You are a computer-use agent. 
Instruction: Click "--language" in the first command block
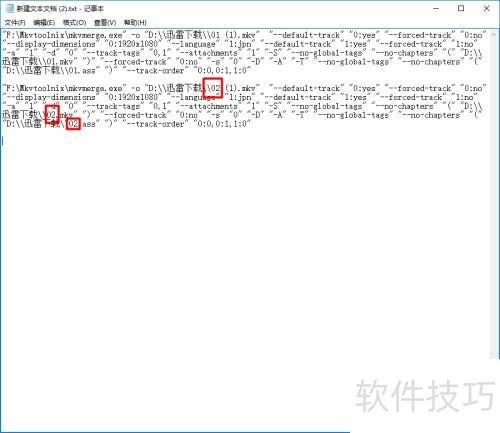click(194, 44)
